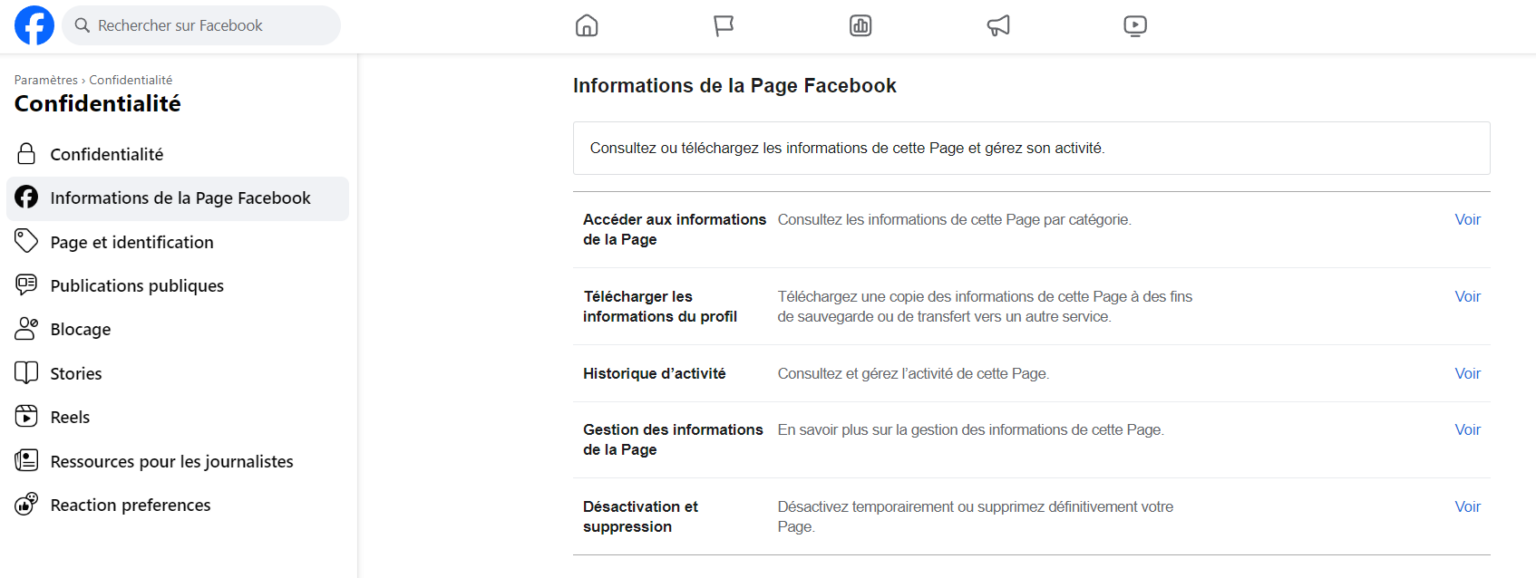Open Reaction preferences settings

pyautogui.click(x=178, y=505)
